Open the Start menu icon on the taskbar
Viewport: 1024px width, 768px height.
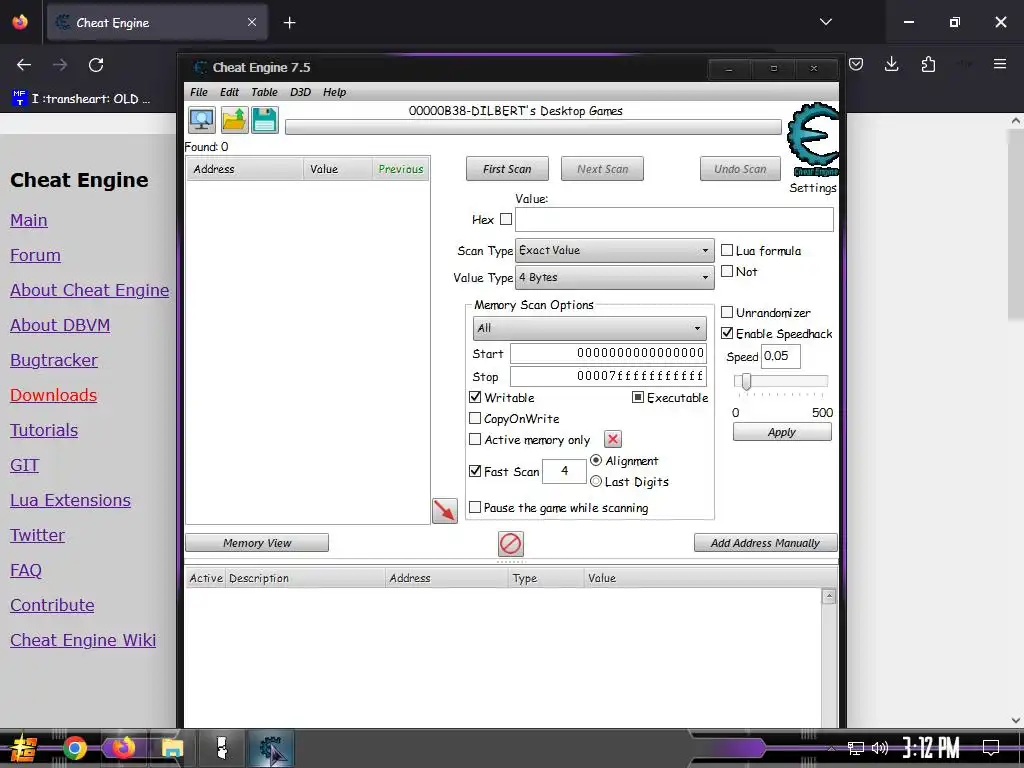pos(24,748)
